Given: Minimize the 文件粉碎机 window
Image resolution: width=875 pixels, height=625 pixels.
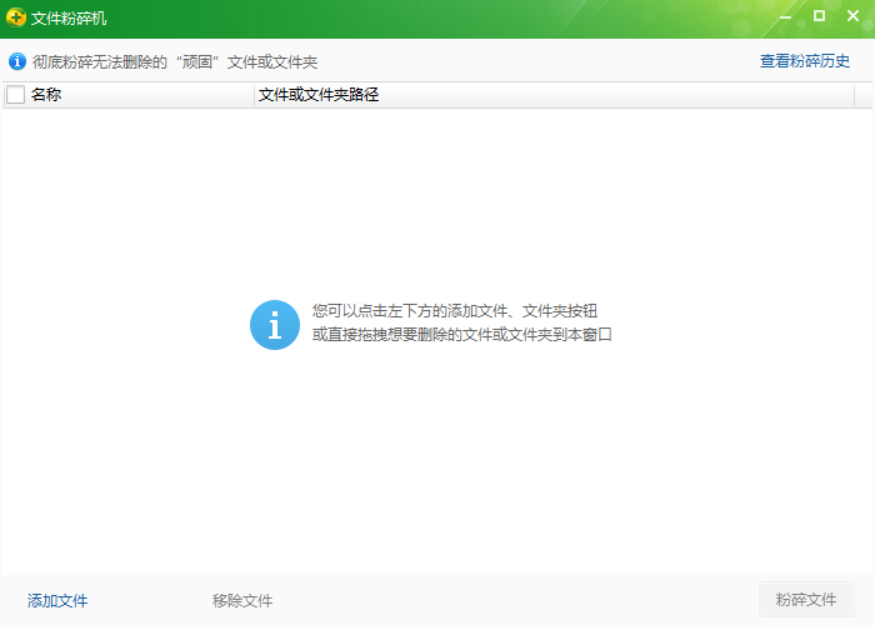Looking at the screenshot, I should tap(786, 15).
